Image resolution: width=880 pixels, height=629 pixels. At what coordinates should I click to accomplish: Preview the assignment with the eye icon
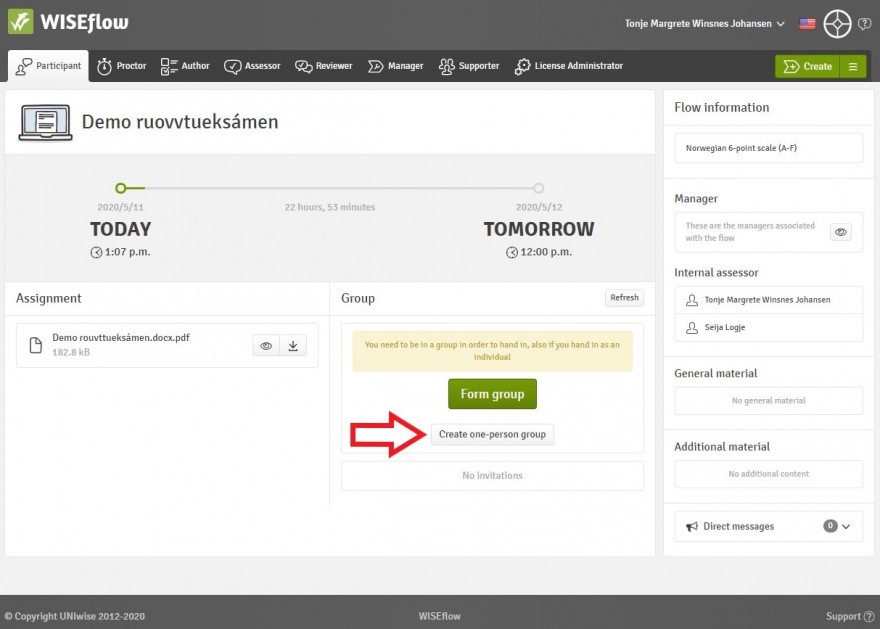point(266,346)
